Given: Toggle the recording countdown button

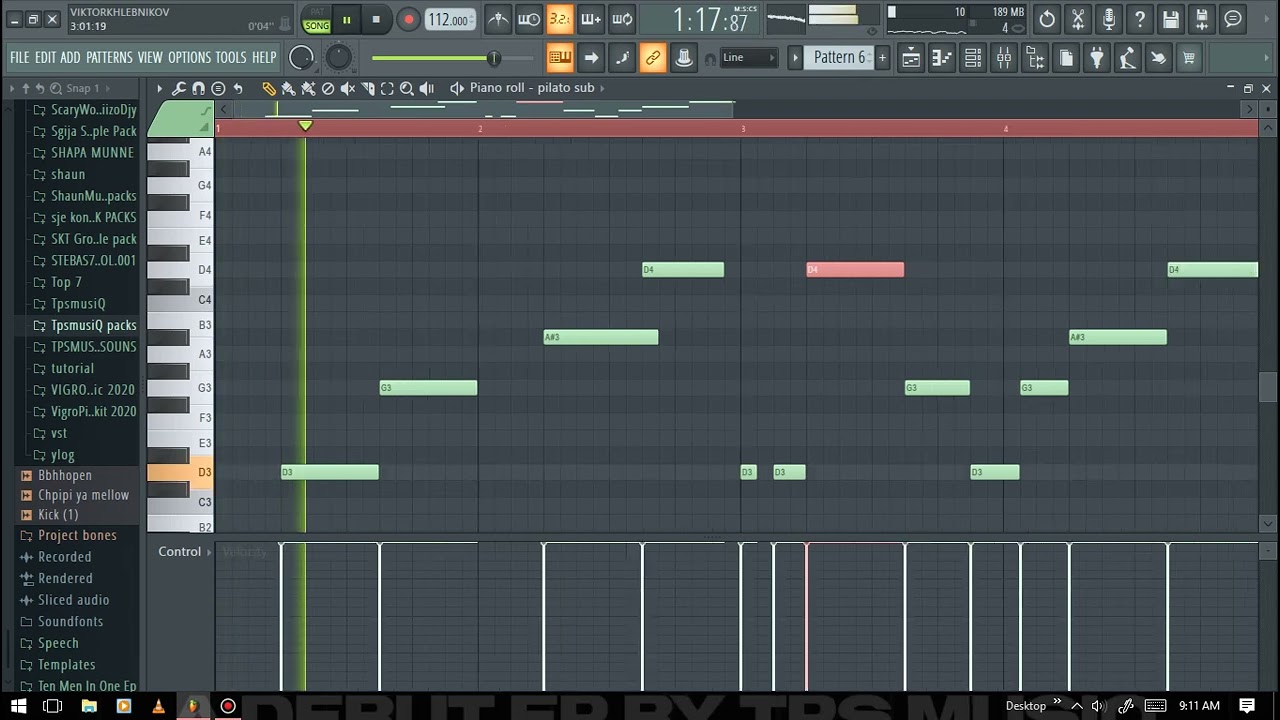Looking at the screenshot, I should coord(560,19).
